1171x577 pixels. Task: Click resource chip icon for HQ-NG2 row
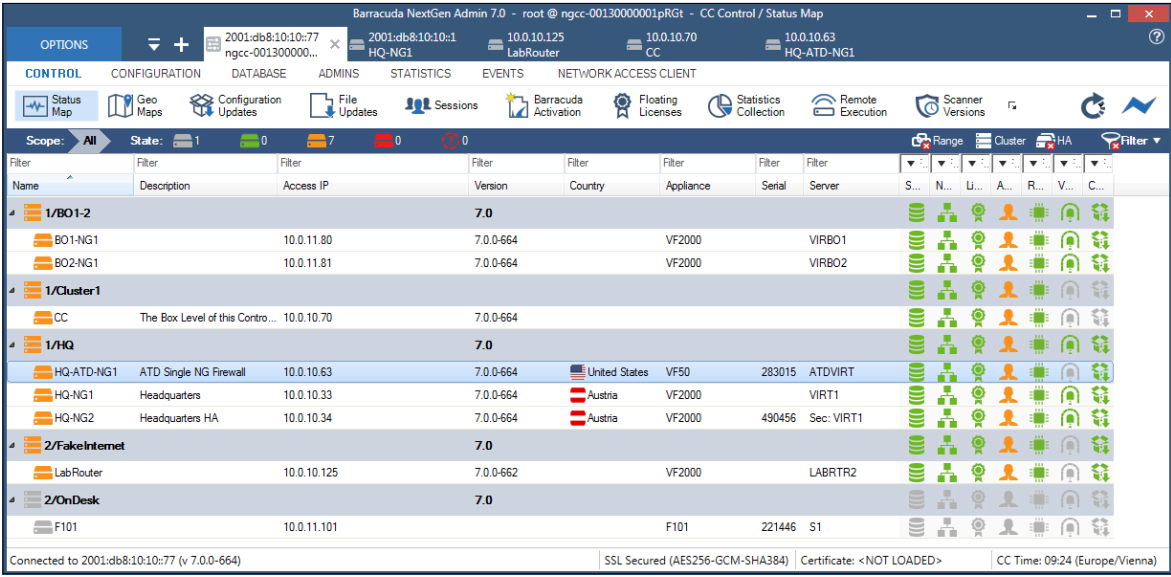pyautogui.click(x=1038, y=417)
